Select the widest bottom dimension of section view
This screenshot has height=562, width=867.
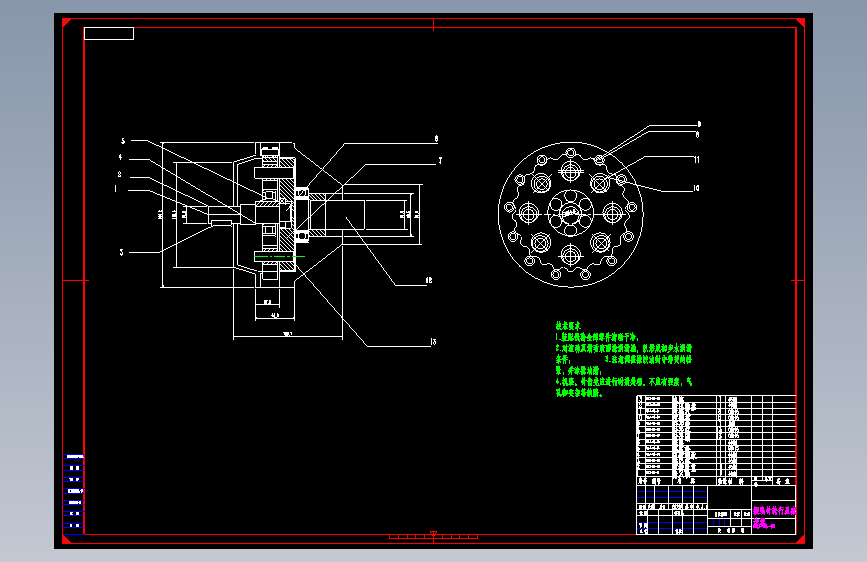tap(288, 336)
